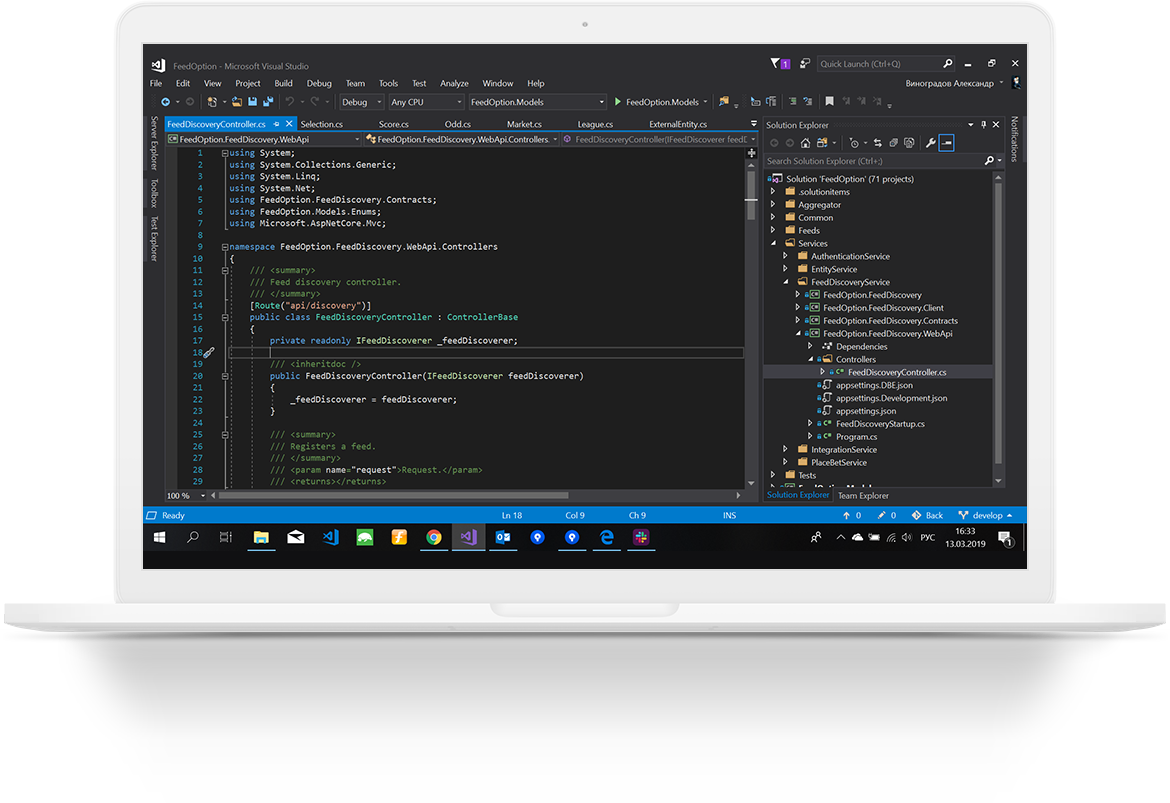Collapse the FeedDiscoveryService folder
Viewport: 1170px width, 803px height.
pyautogui.click(x=786, y=282)
